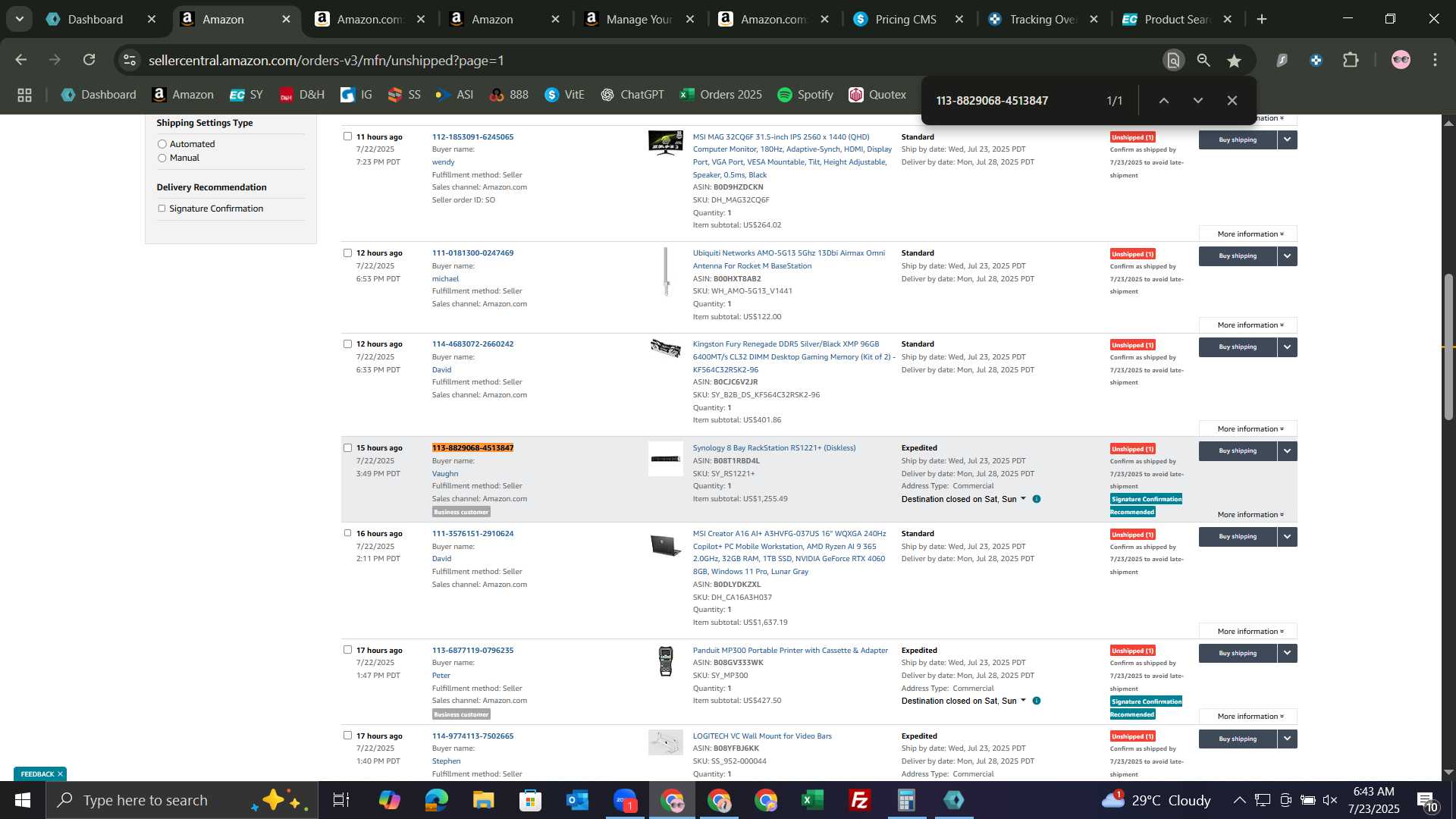Switch to the Dashboard tab
The height and width of the screenshot is (819, 1456).
click(95, 20)
